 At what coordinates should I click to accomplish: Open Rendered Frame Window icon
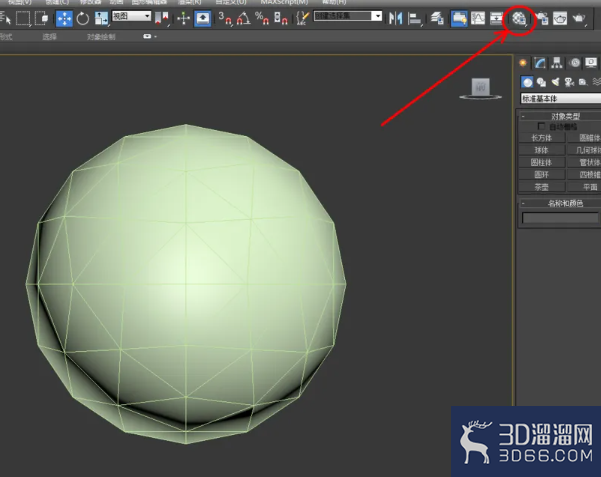click(560, 18)
